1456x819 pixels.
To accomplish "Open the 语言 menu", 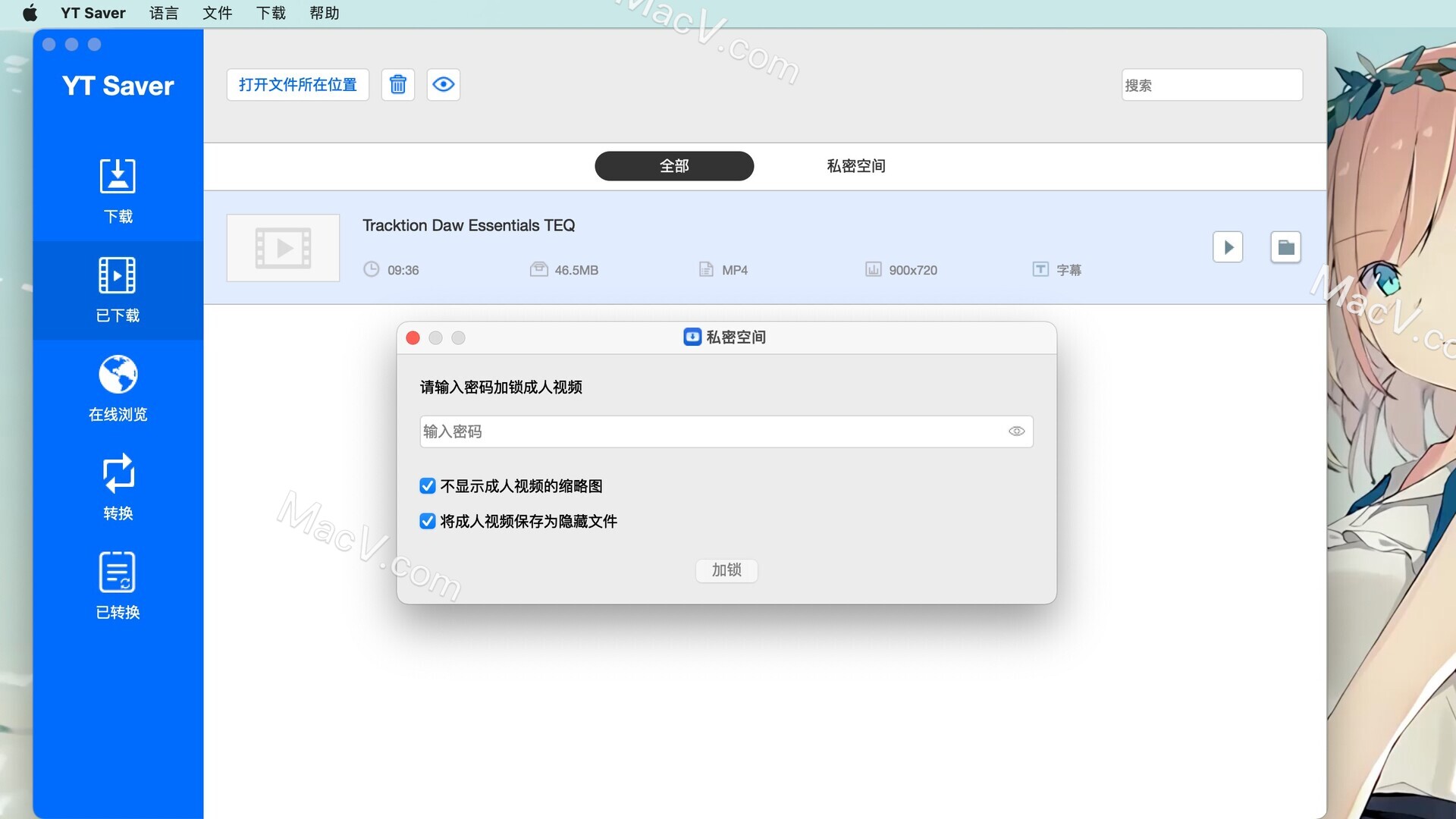I will [x=164, y=13].
